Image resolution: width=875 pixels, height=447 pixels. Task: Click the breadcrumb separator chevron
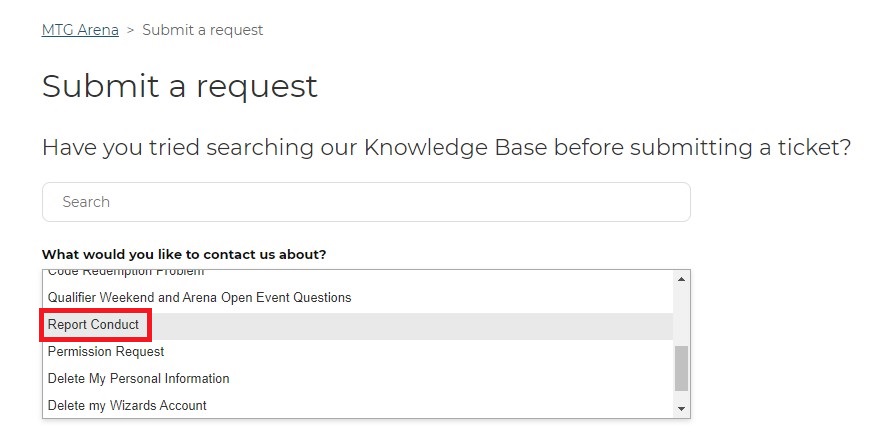point(130,30)
